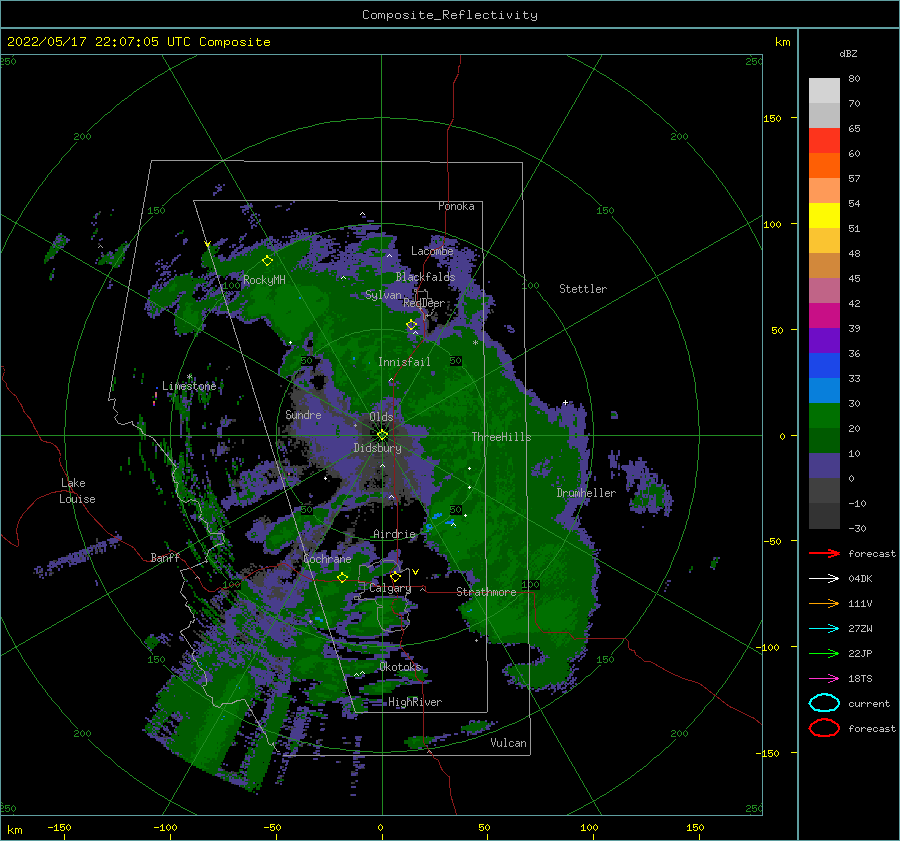Click the dBZ legend heading

[848, 53]
